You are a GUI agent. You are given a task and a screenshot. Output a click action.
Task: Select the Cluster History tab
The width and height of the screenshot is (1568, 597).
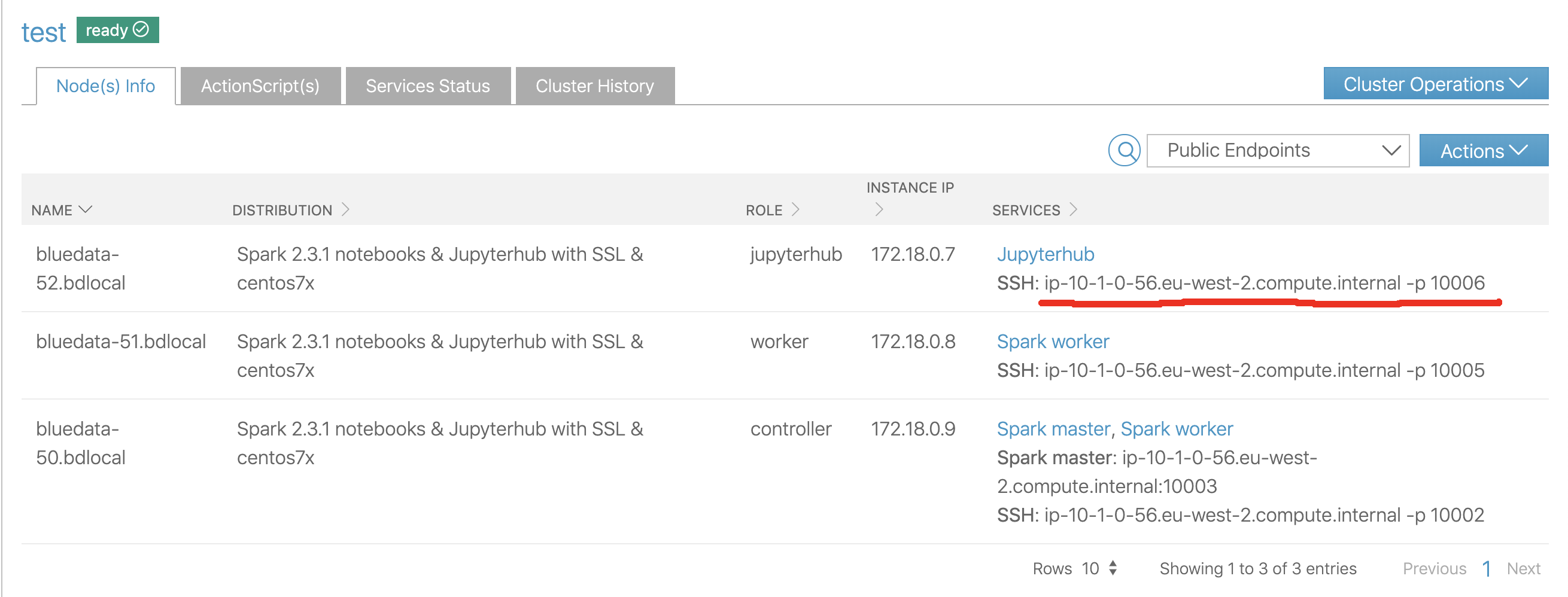pyautogui.click(x=594, y=86)
